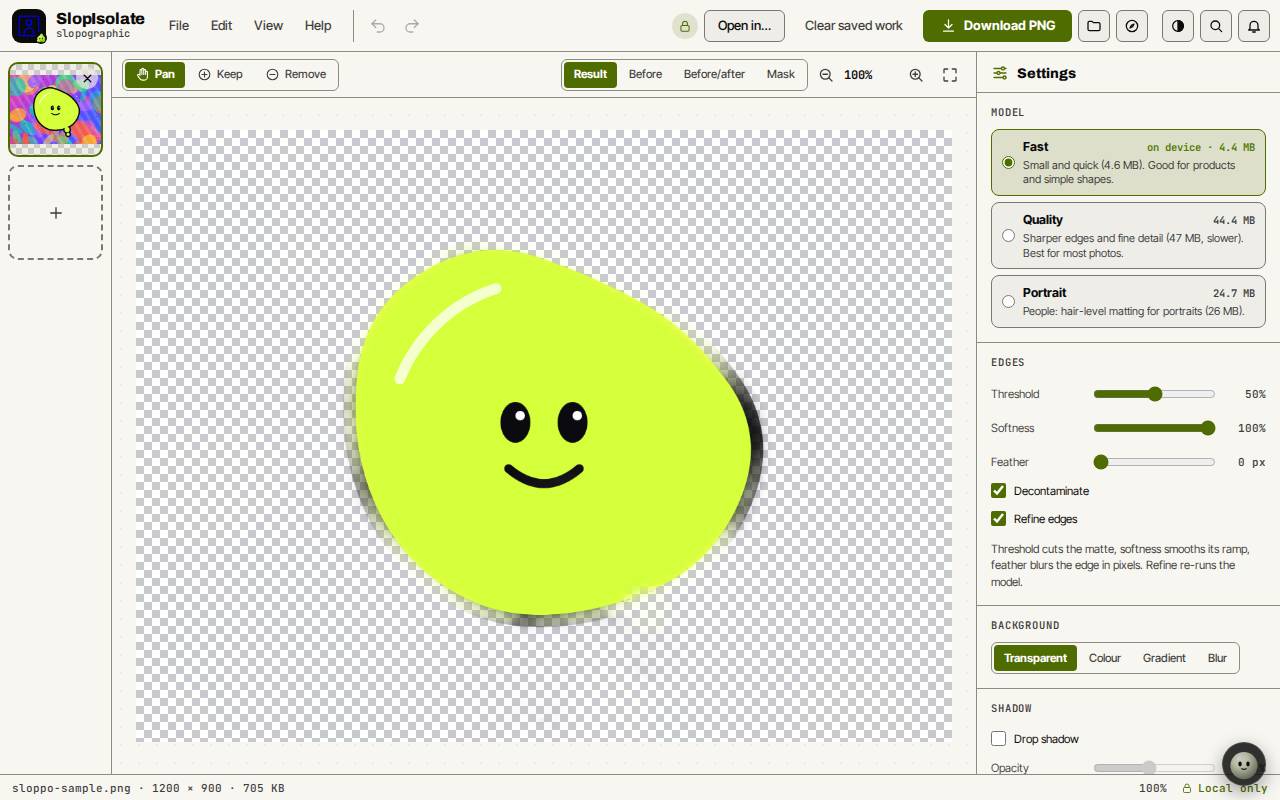1280x800 pixels.
Task: Open the Help menu
Action: pos(318,26)
